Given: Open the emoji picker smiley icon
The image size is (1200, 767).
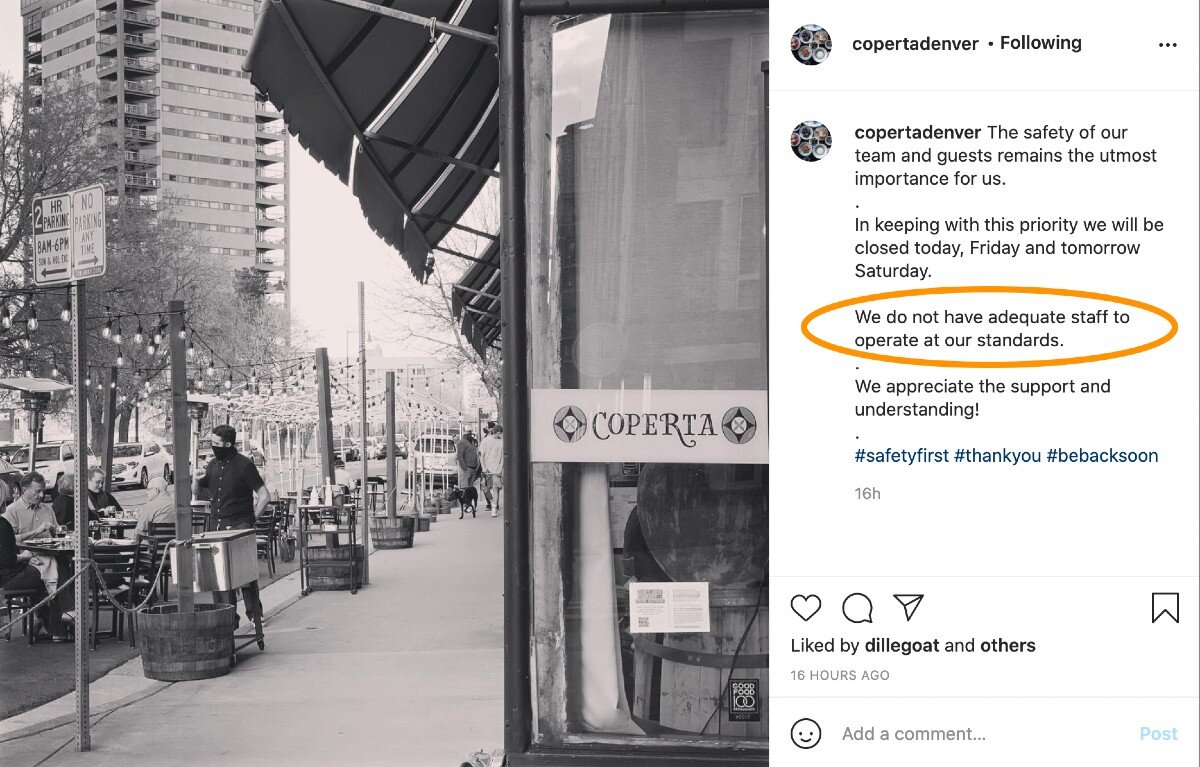Looking at the screenshot, I should tap(806, 734).
